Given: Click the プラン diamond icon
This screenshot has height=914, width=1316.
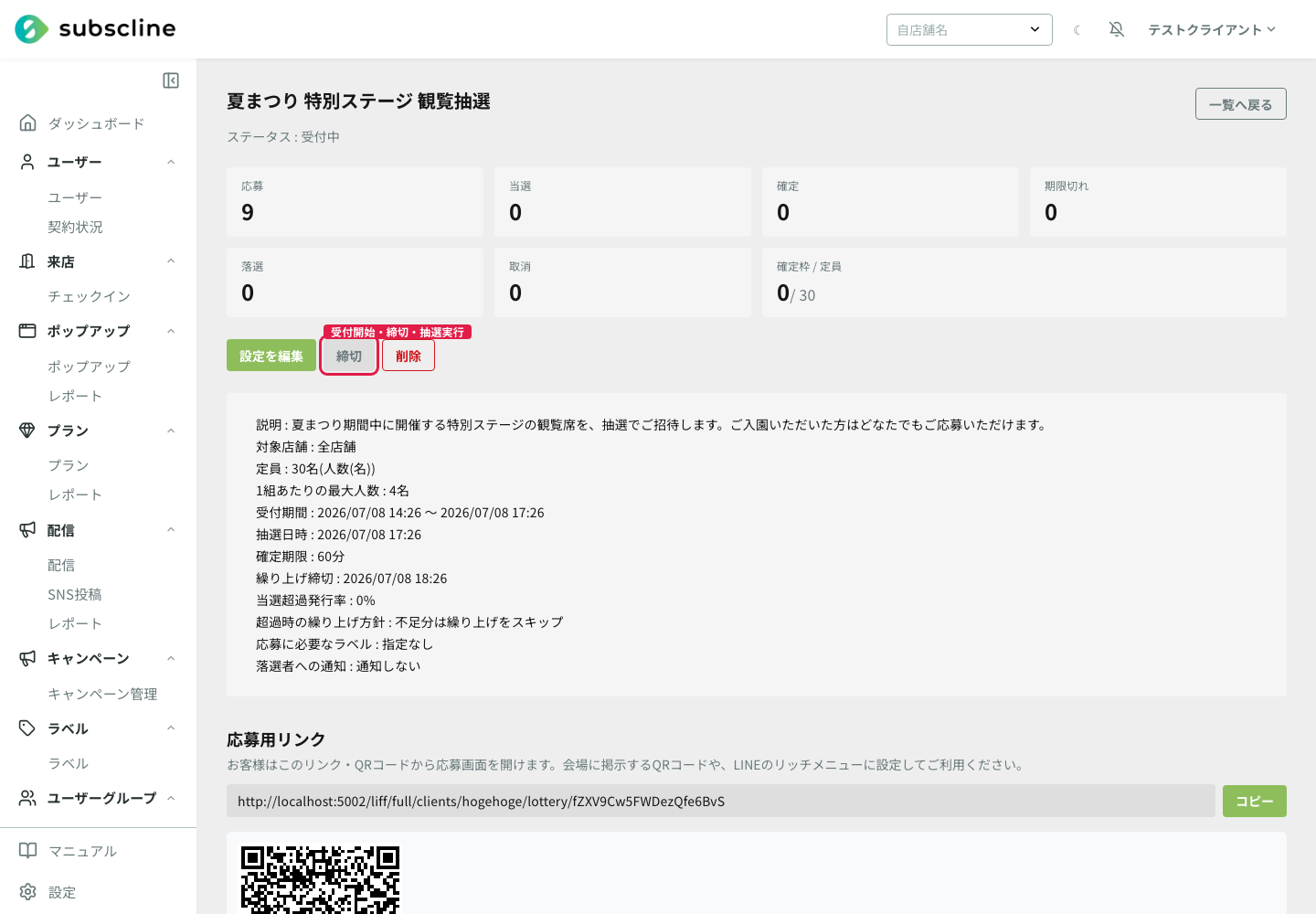Looking at the screenshot, I should pos(28,430).
